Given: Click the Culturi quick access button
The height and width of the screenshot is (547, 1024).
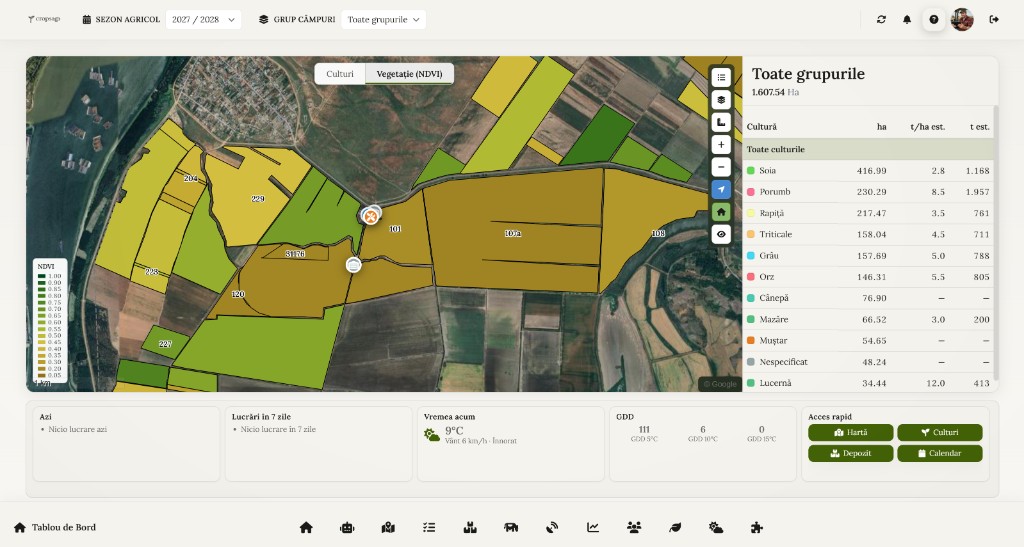Looking at the screenshot, I should click(x=940, y=432).
